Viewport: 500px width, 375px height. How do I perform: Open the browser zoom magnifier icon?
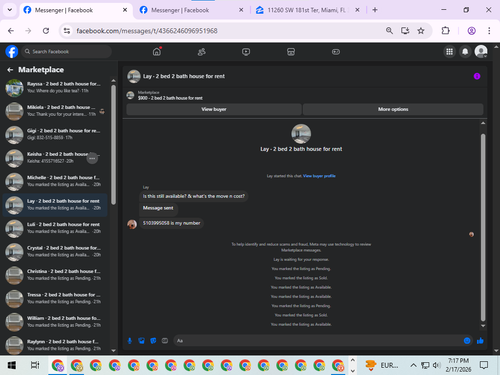coord(389,31)
